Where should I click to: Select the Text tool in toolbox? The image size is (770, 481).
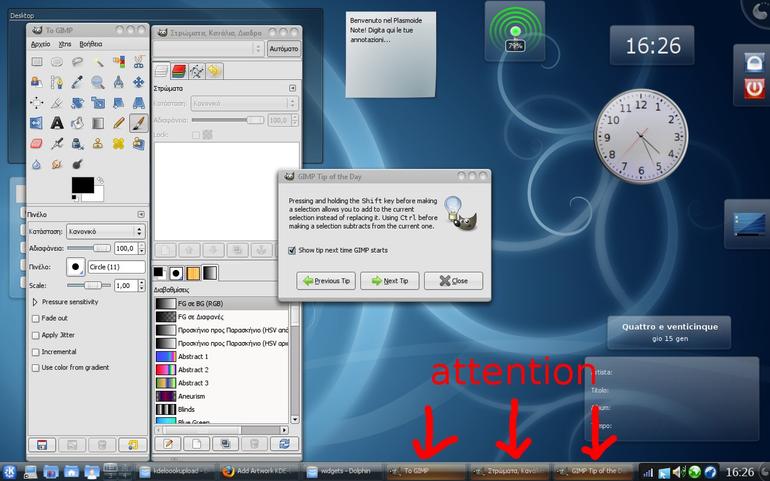57,123
